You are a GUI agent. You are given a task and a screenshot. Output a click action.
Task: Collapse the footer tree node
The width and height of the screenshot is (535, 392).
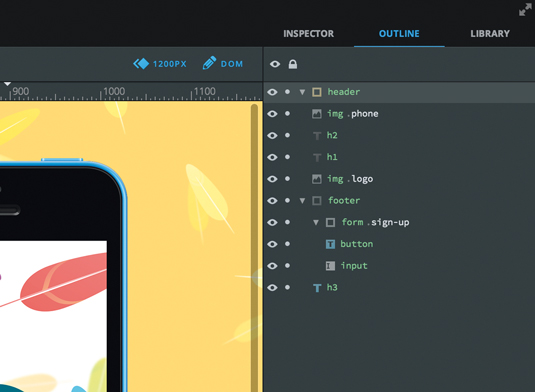tap(302, 201)
